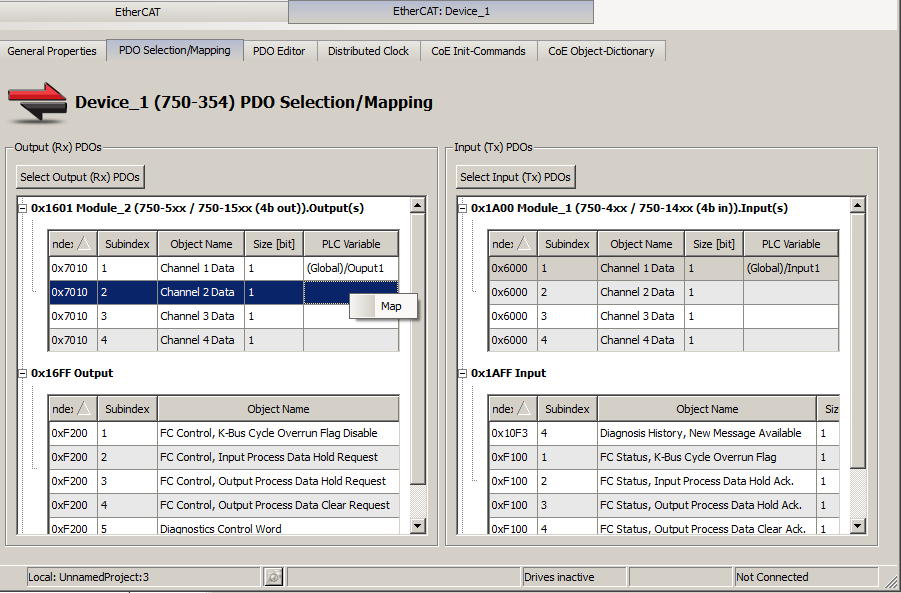
Task: Switch to the PDO Editor tab
Action: click(x=279, y=51)
